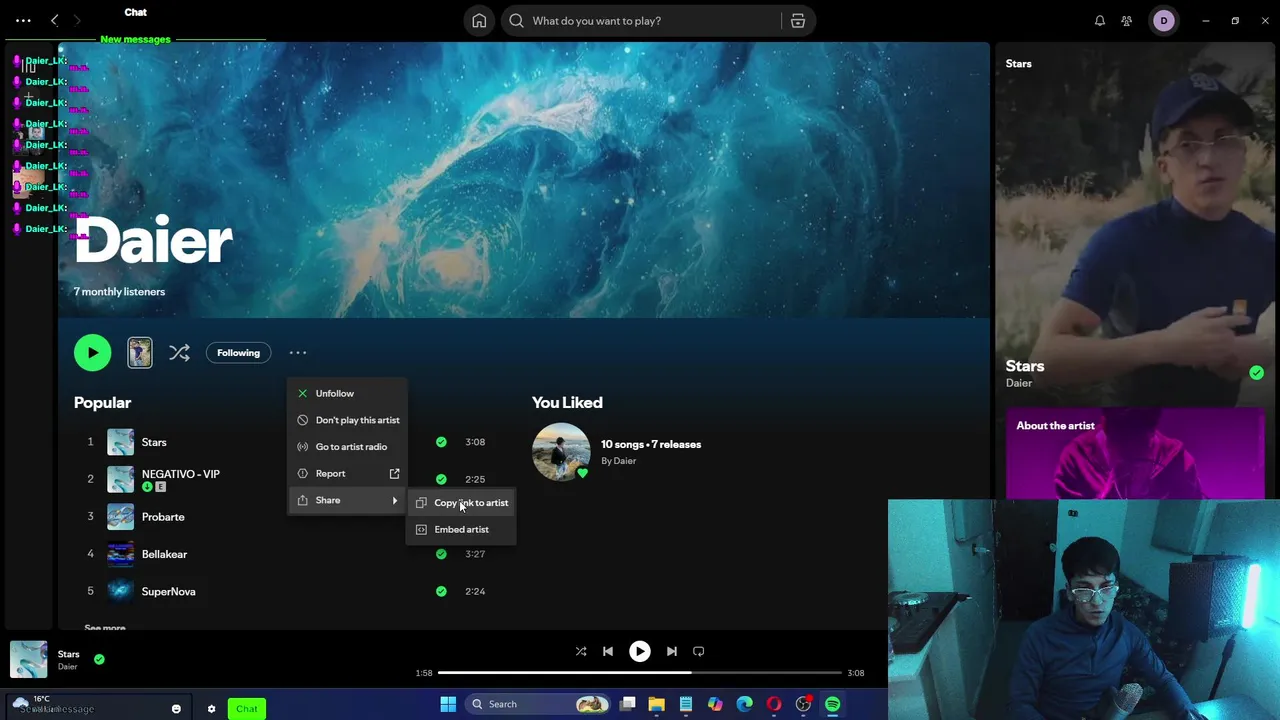Go to Spotify Home via house icon
This screenshot has width=1280, height=720.
[479, 21]
